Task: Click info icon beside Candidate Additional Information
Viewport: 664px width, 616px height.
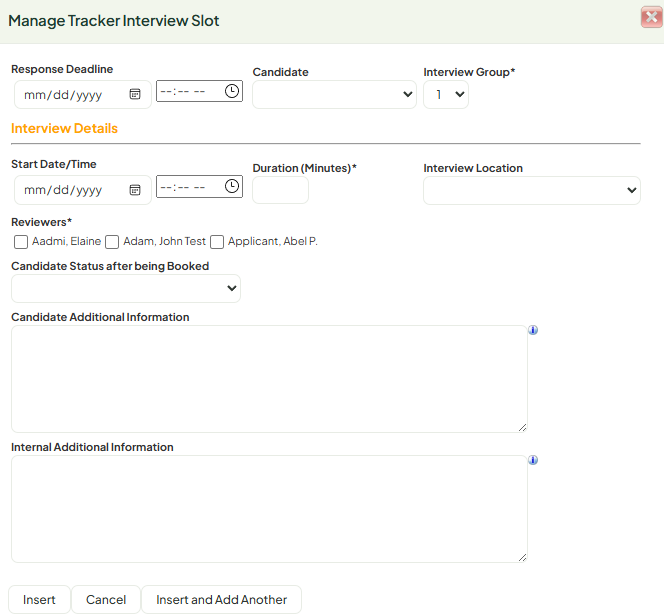Action: point(533,330)
